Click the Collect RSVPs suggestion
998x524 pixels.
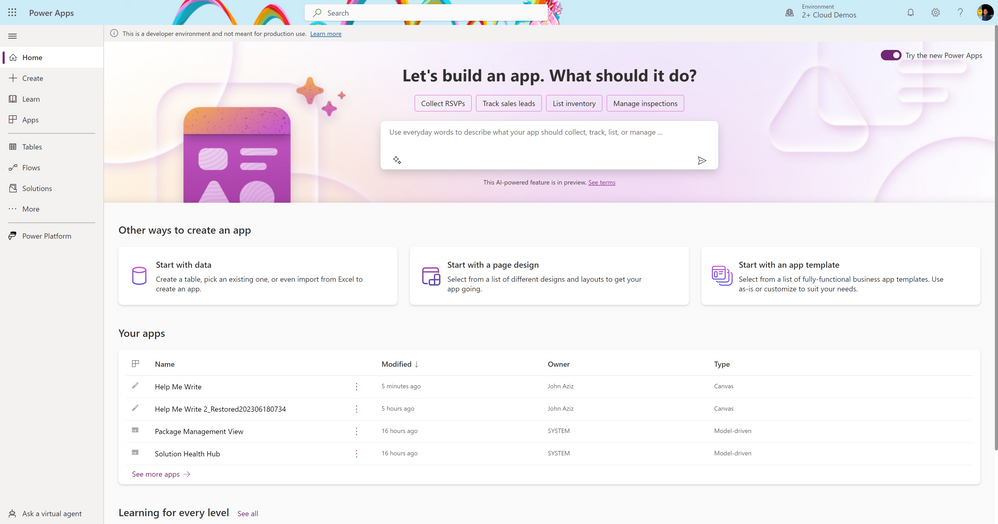(443, 103)
